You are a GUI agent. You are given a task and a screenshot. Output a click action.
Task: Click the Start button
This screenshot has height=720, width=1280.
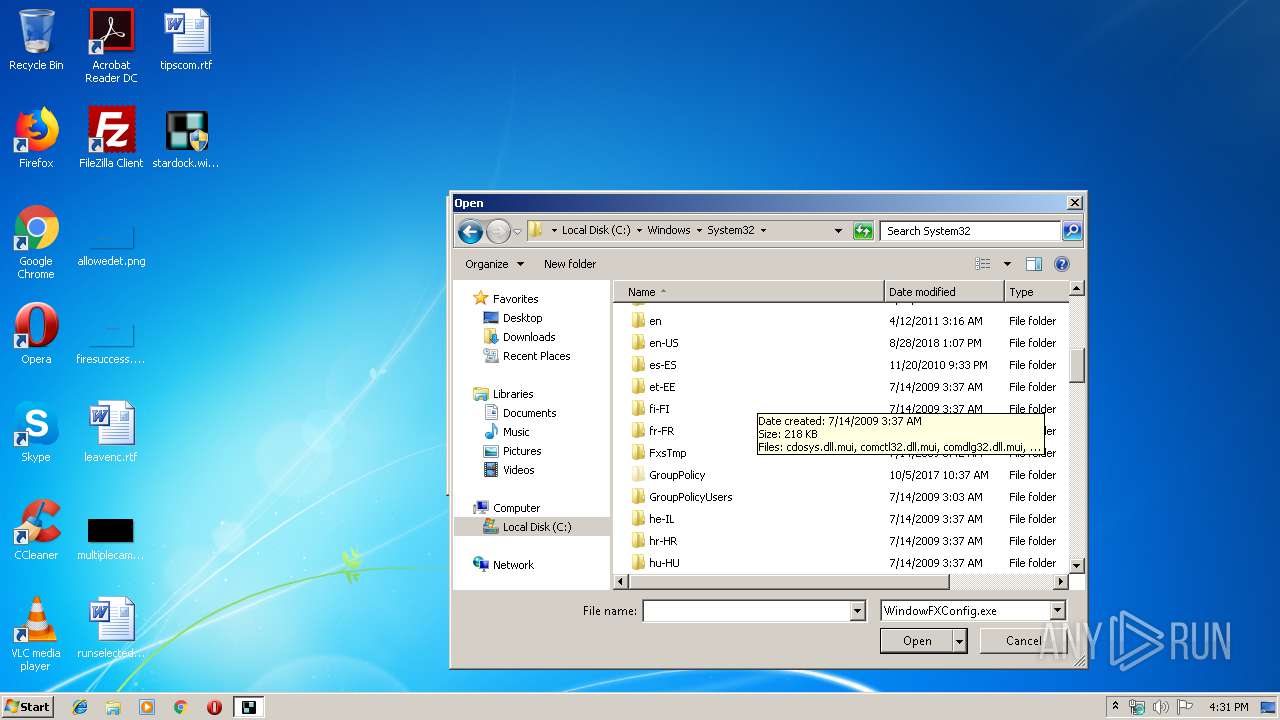[27, 707]
